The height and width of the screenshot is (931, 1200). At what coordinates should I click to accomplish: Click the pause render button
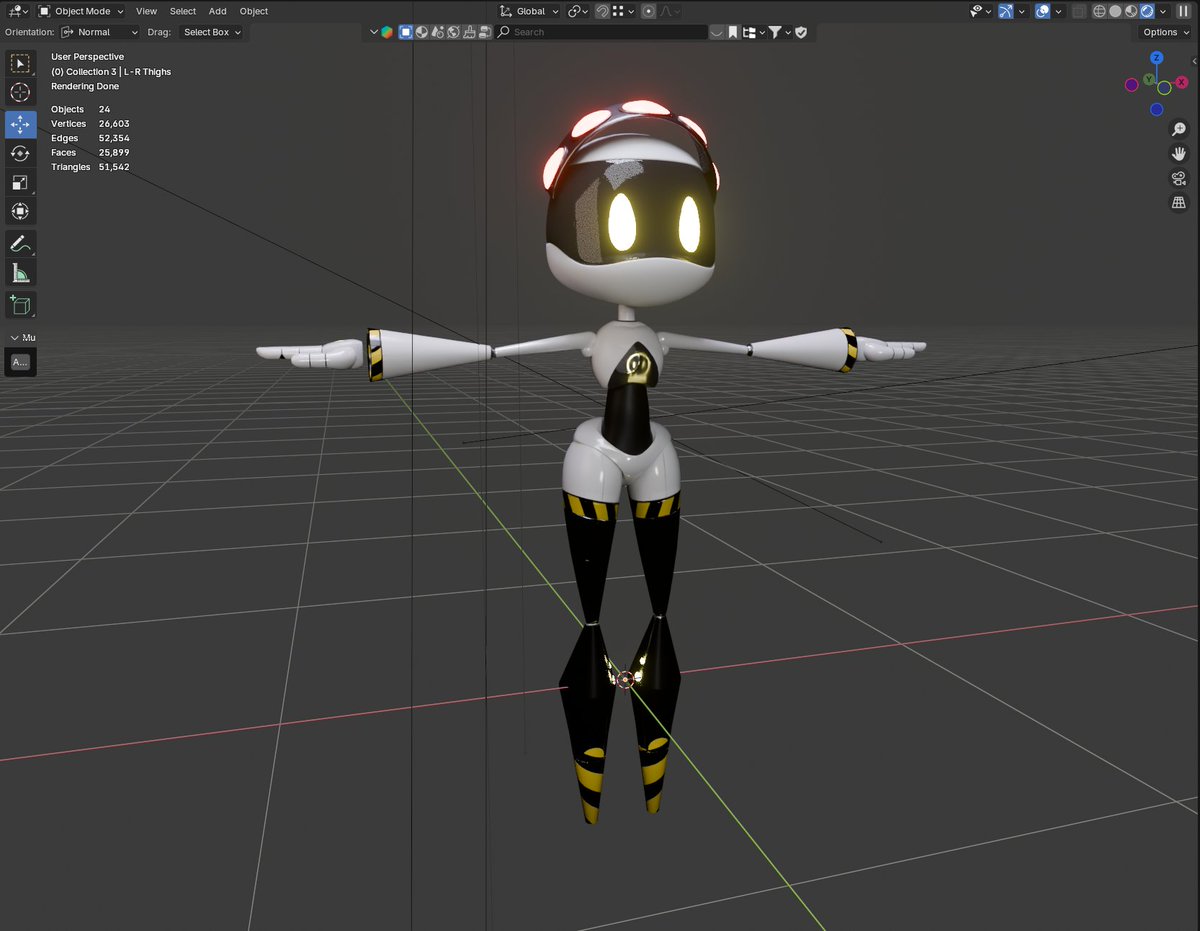pyautogui.click(x=1184, y=11)
